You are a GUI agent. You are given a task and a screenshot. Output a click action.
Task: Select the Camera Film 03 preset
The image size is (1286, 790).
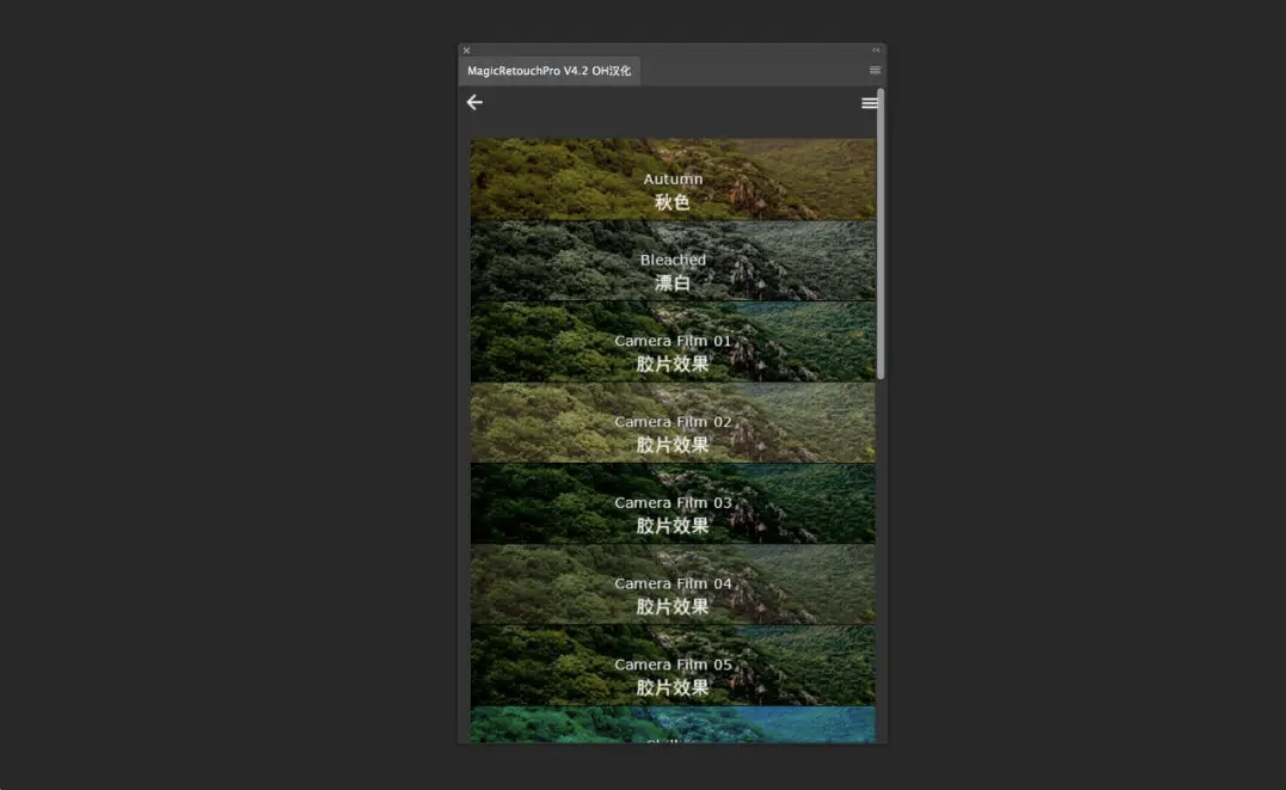click(x=673, y=503)
